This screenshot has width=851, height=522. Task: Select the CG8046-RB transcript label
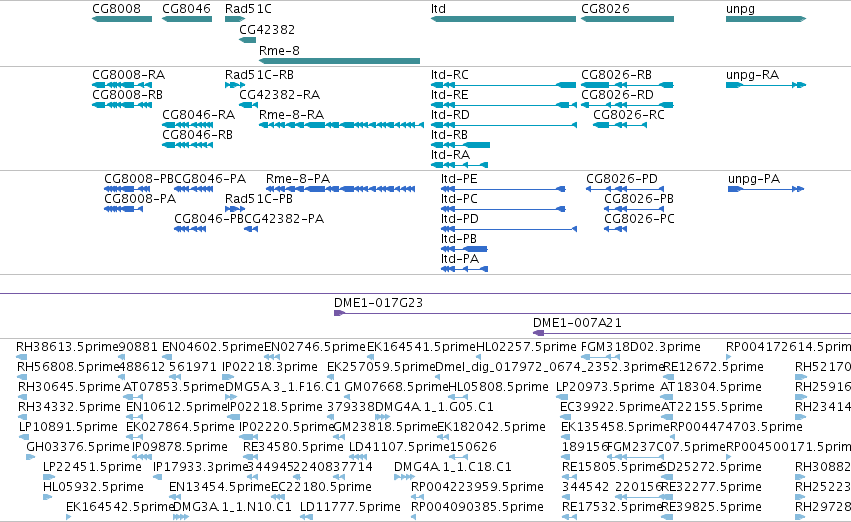198,135
